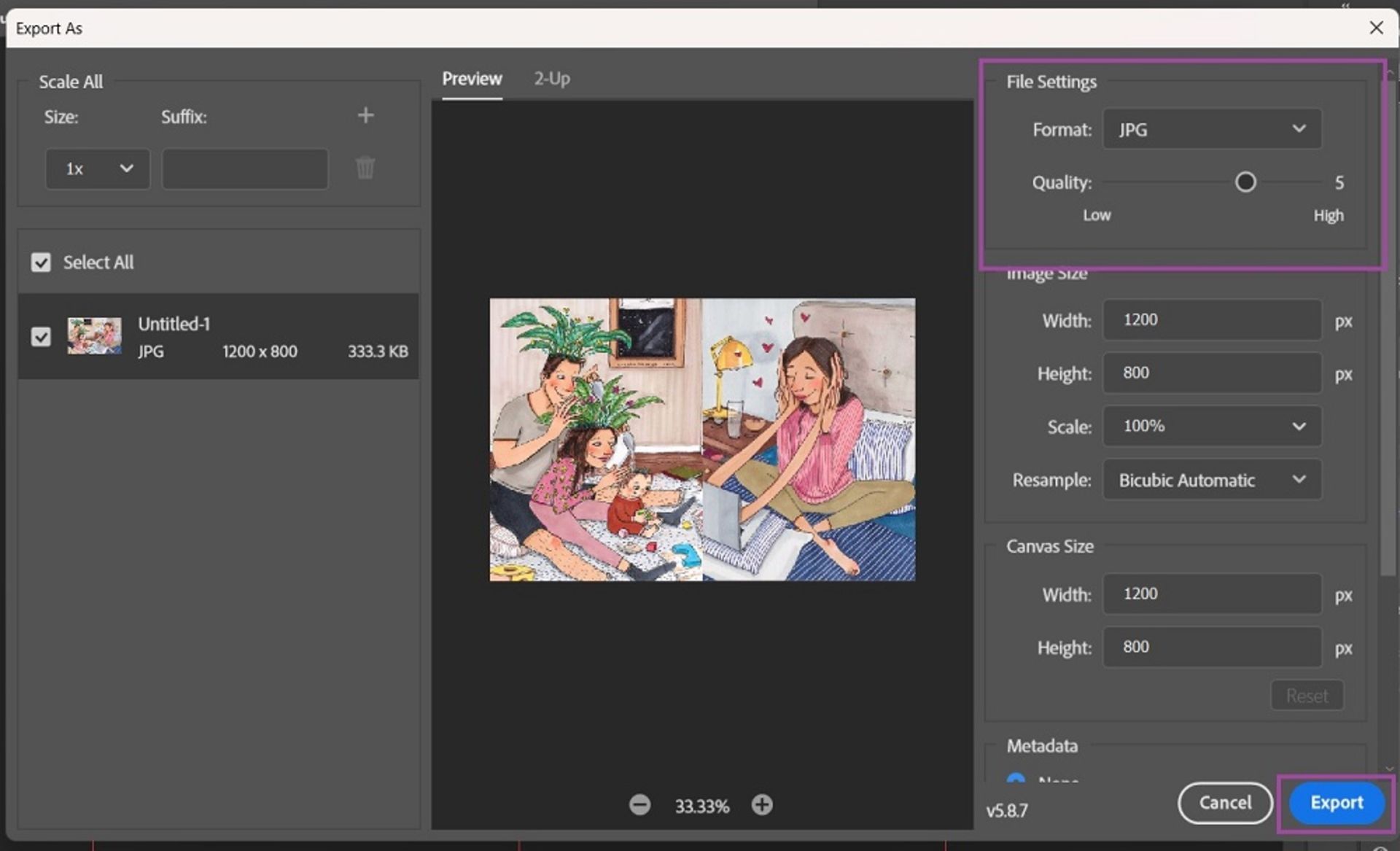Open the Format JPG dropdown

(1211, 129)
